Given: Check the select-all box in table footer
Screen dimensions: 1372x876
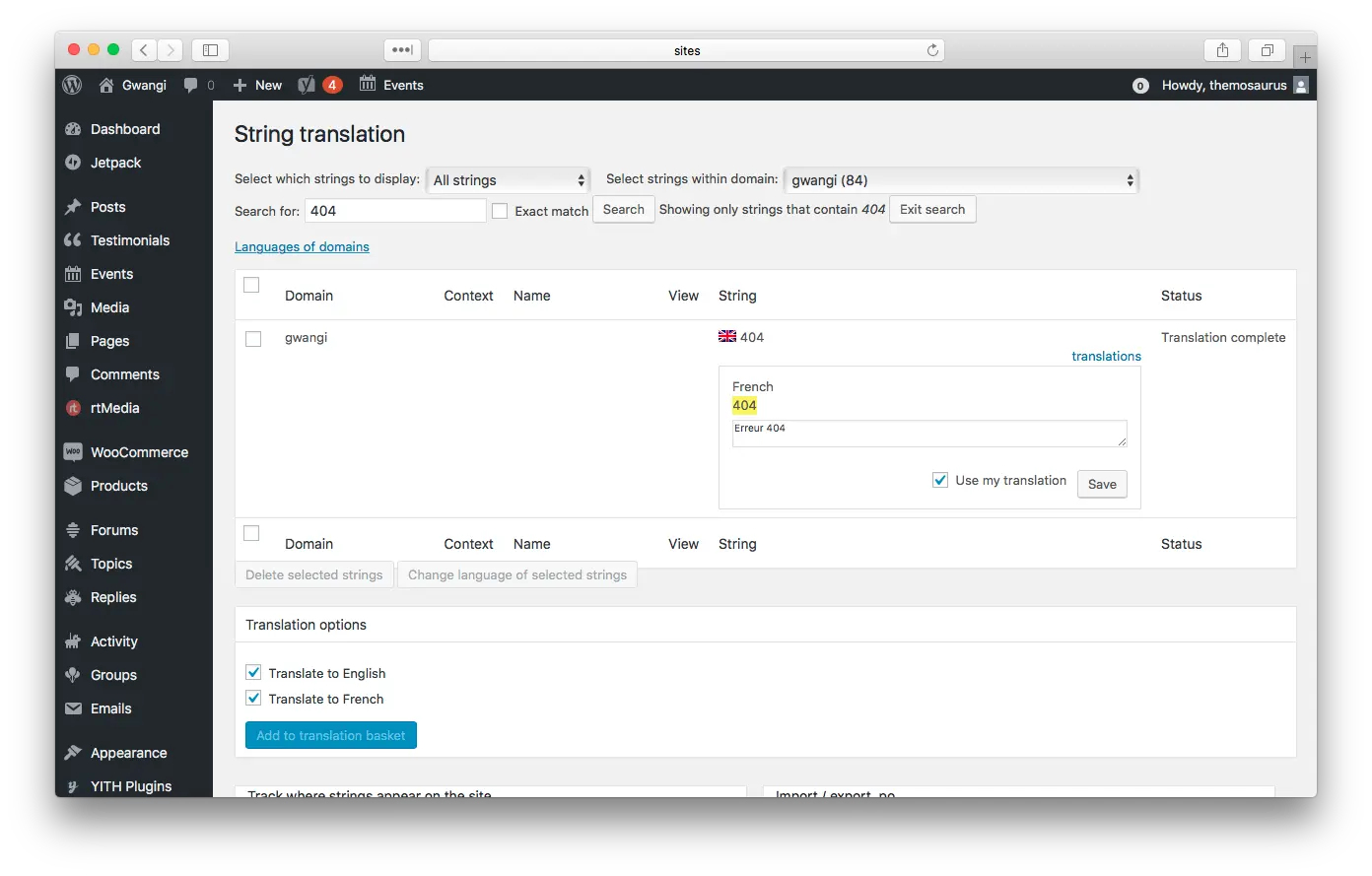Looking at the screenshot, I should (251, 533).
